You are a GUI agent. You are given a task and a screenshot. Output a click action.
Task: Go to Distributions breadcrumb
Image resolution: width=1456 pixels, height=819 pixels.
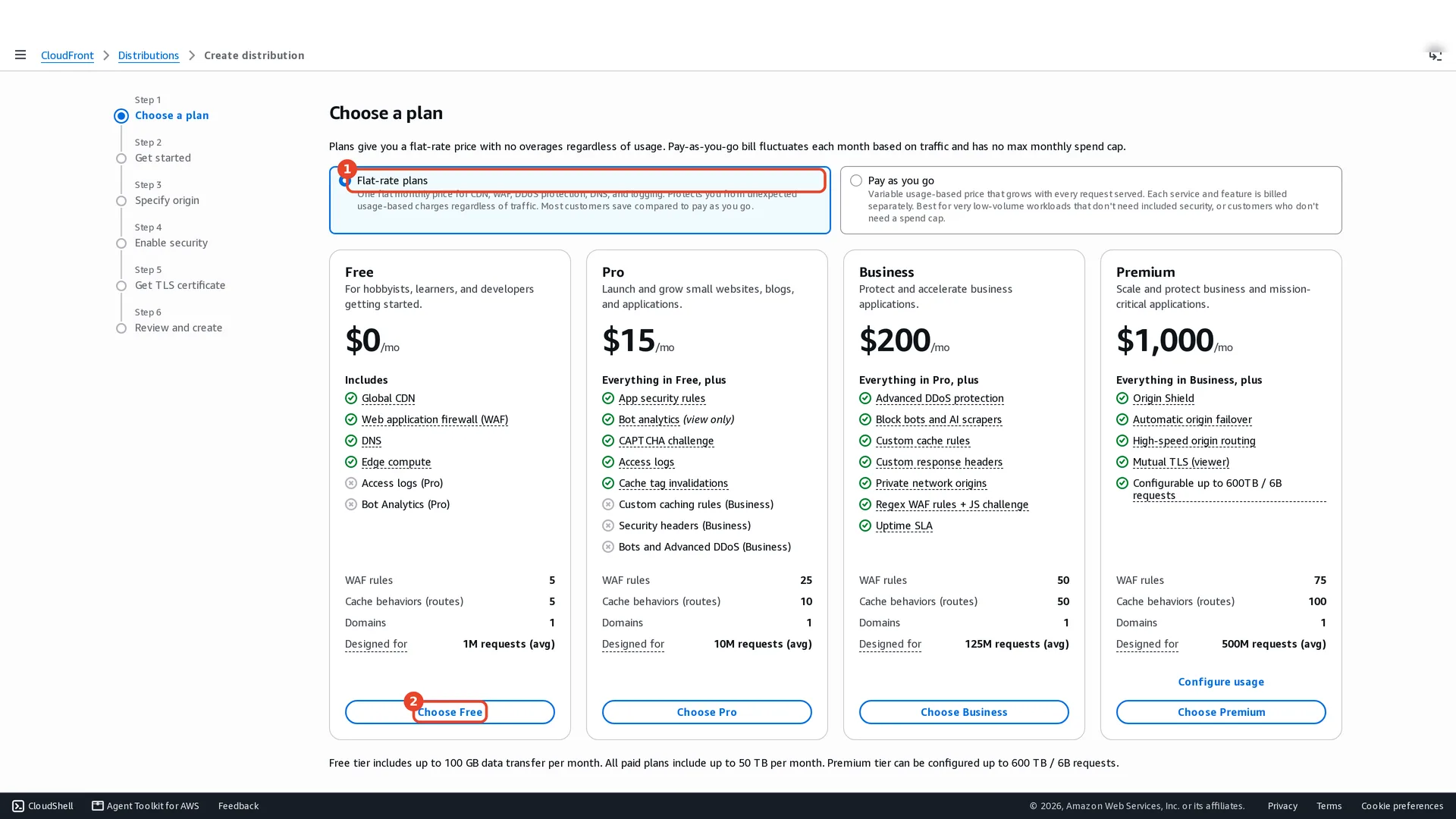149,55
